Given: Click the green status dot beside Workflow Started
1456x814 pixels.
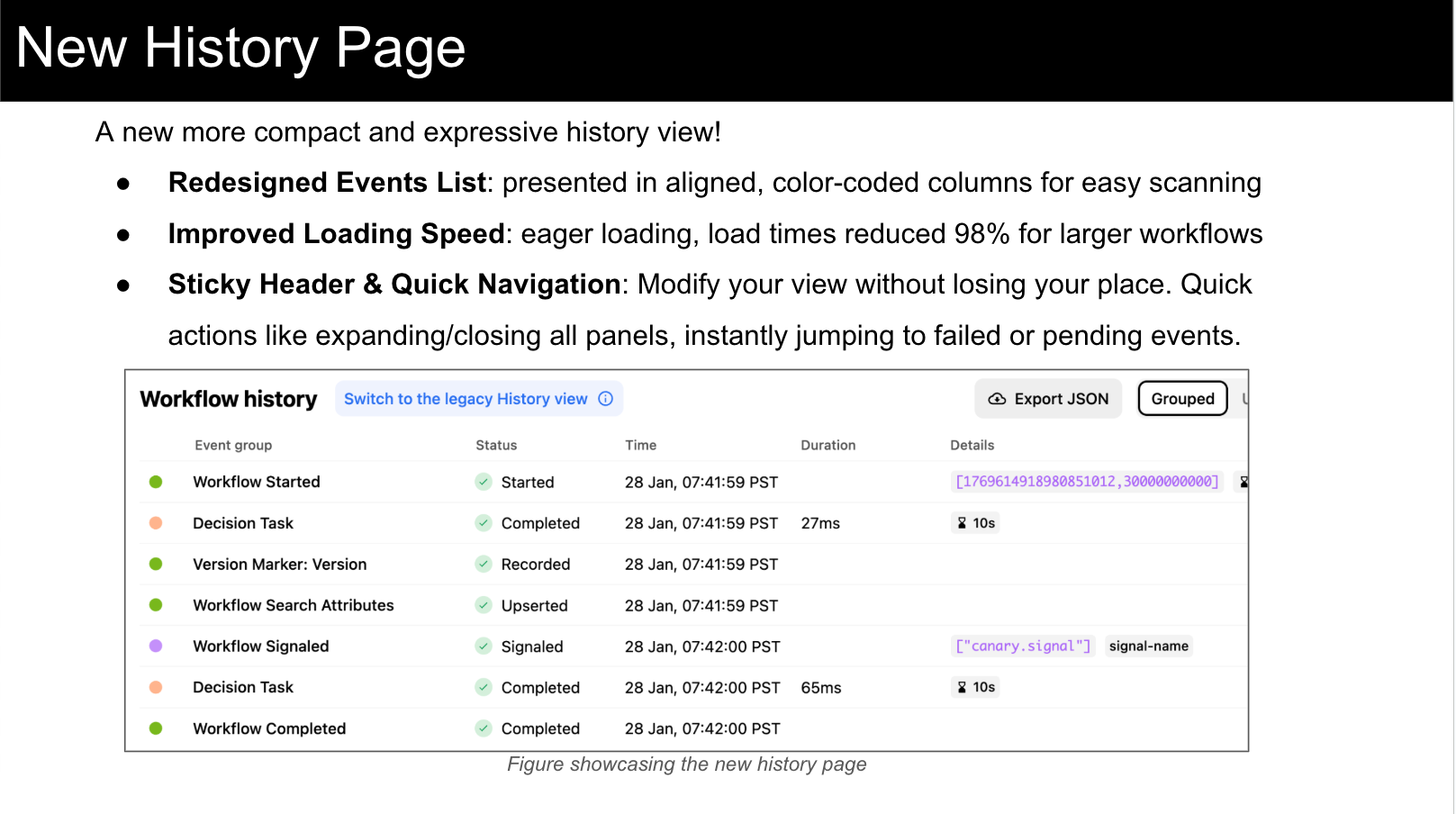Looking at the screenshot, I should (x=157, y=482).
